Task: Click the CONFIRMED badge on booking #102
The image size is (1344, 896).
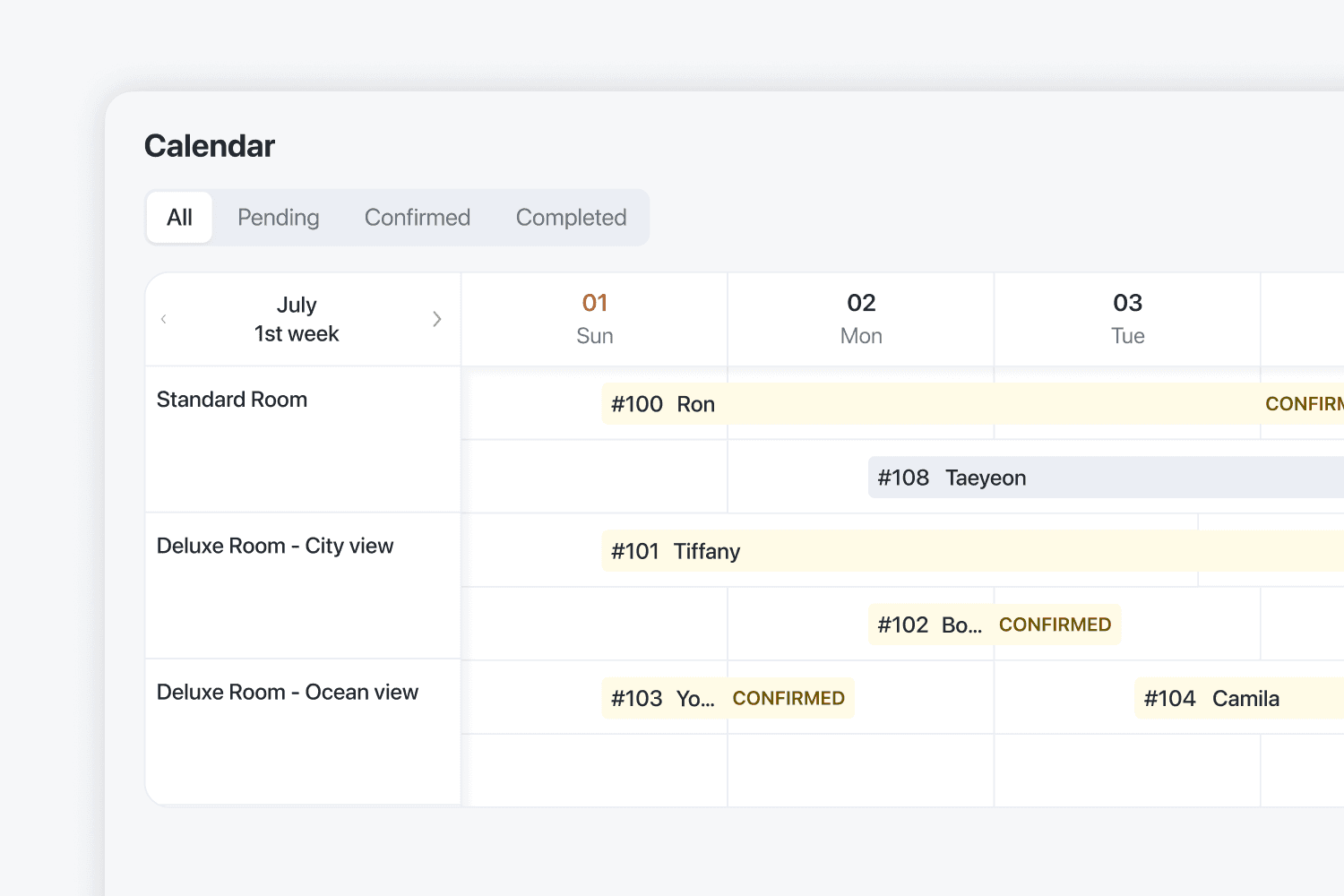Action: (1055, 625)
